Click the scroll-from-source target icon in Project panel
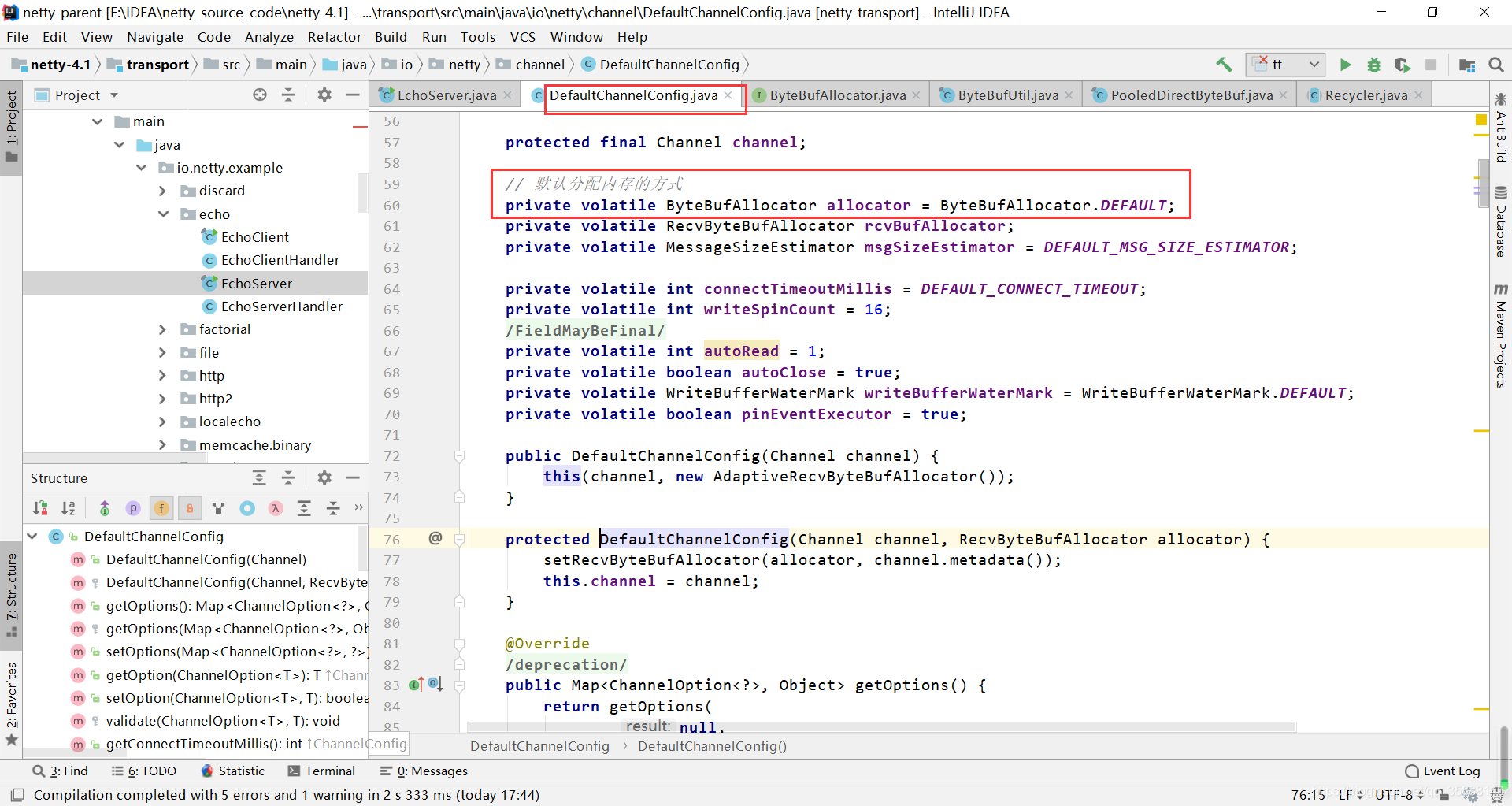Screen dimensions: 1512x806 (260, 95)
